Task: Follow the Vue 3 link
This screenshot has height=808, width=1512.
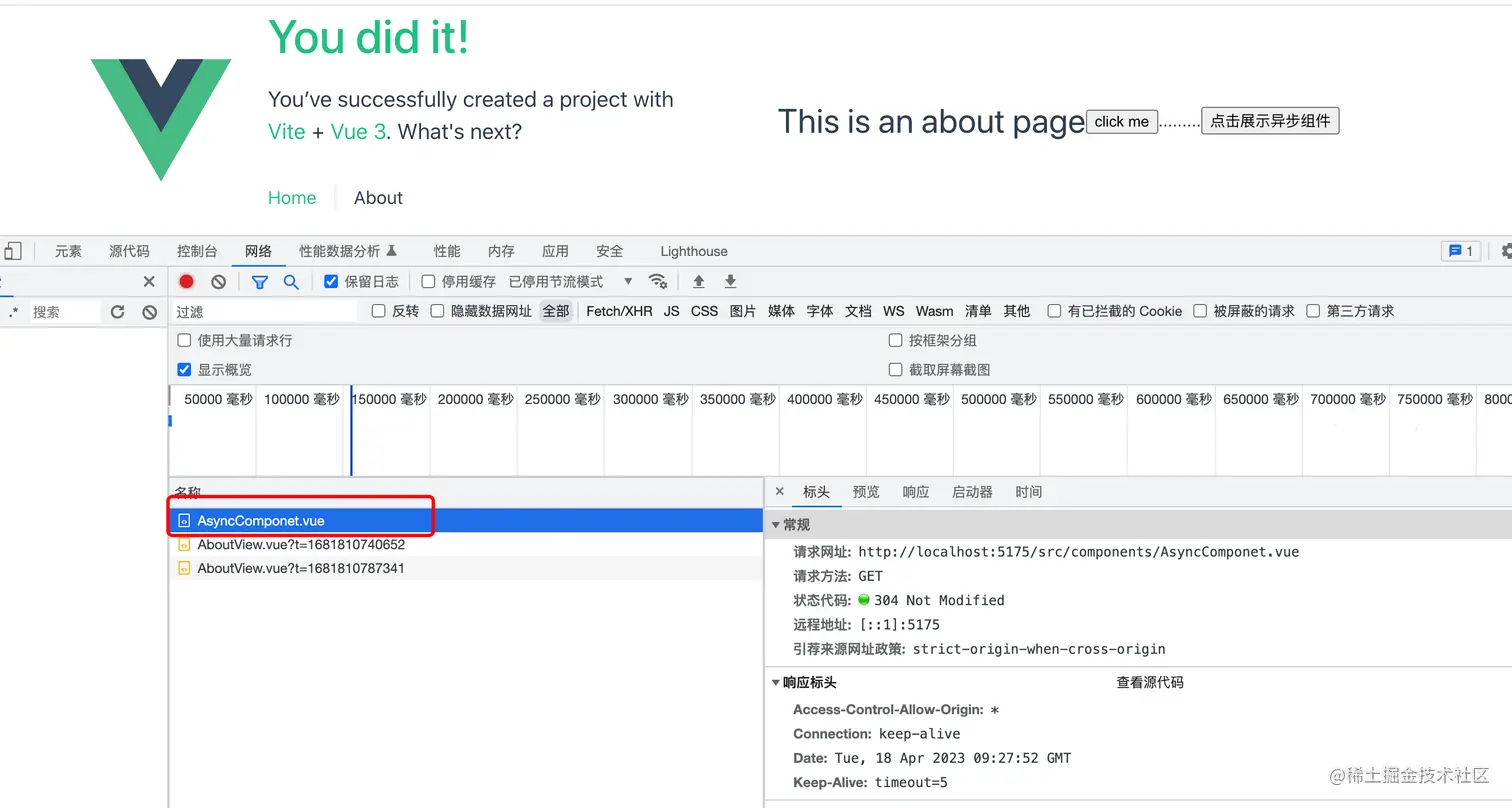Action: 358,132
